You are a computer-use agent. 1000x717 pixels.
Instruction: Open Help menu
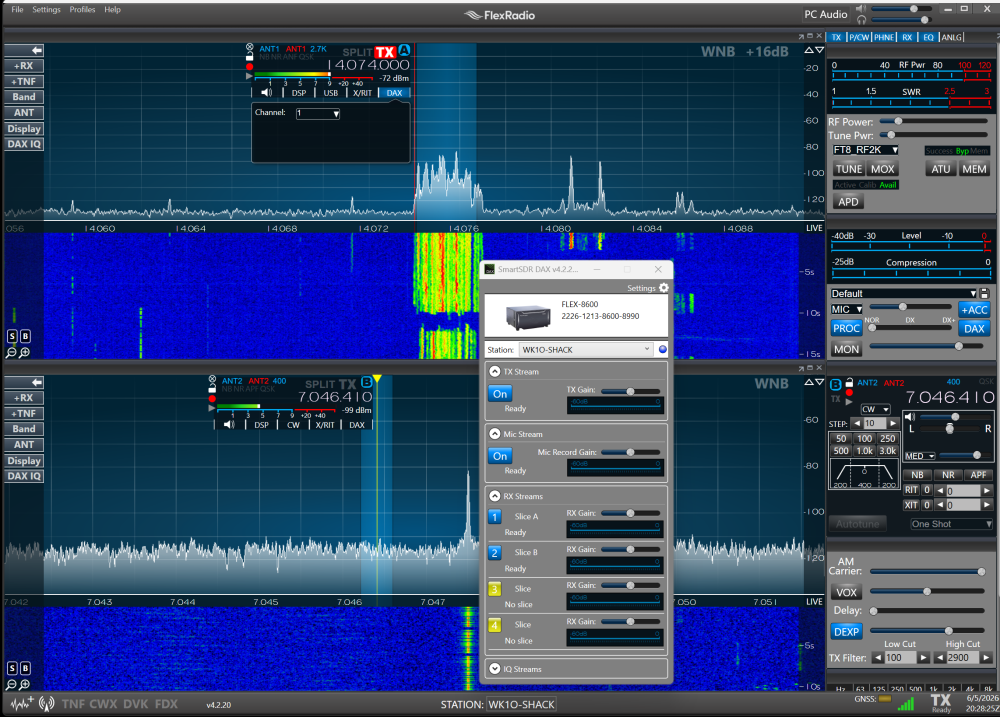point(112,10)
